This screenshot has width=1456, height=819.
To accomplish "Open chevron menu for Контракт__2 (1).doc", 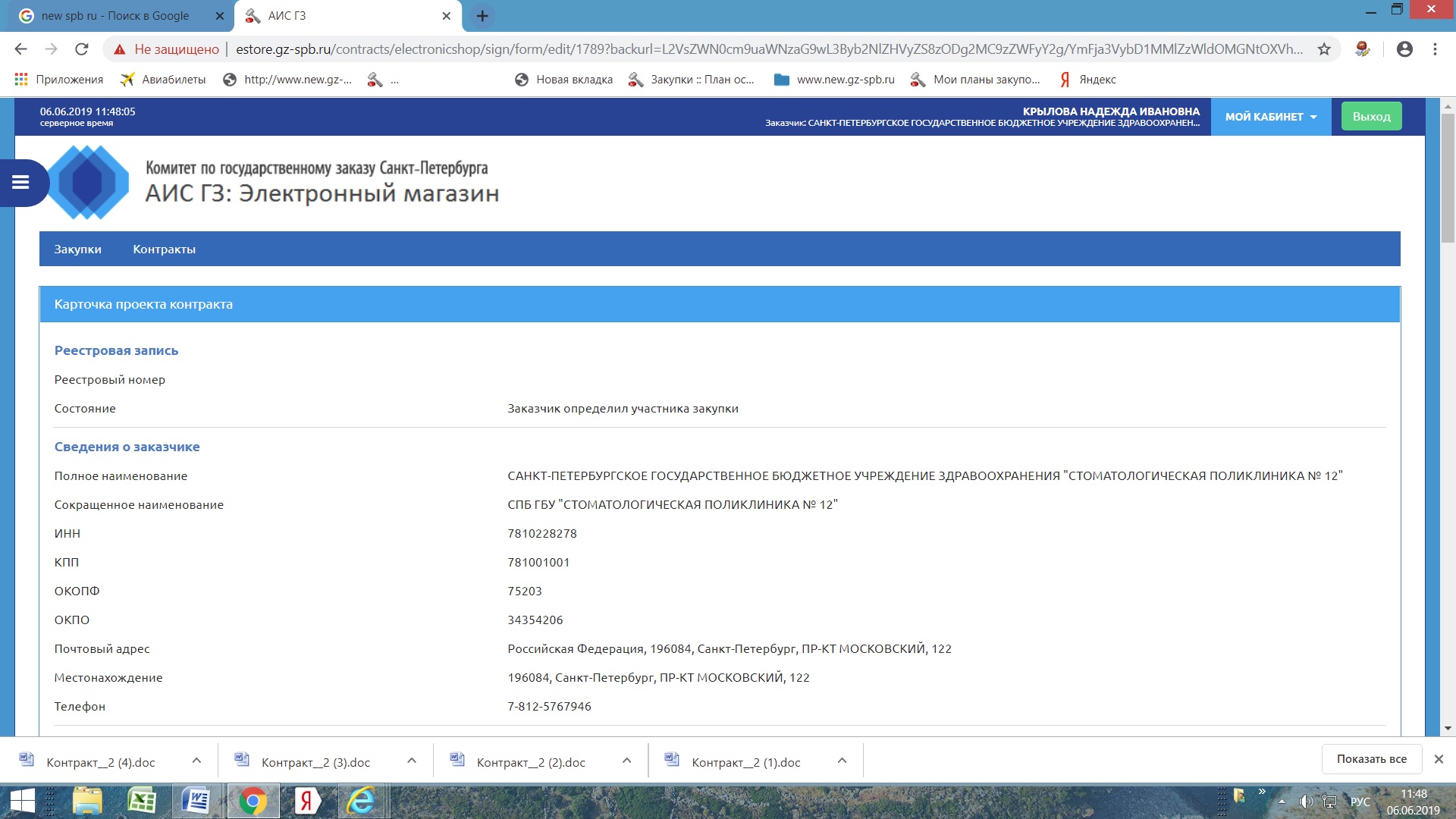I will [842, 761].
